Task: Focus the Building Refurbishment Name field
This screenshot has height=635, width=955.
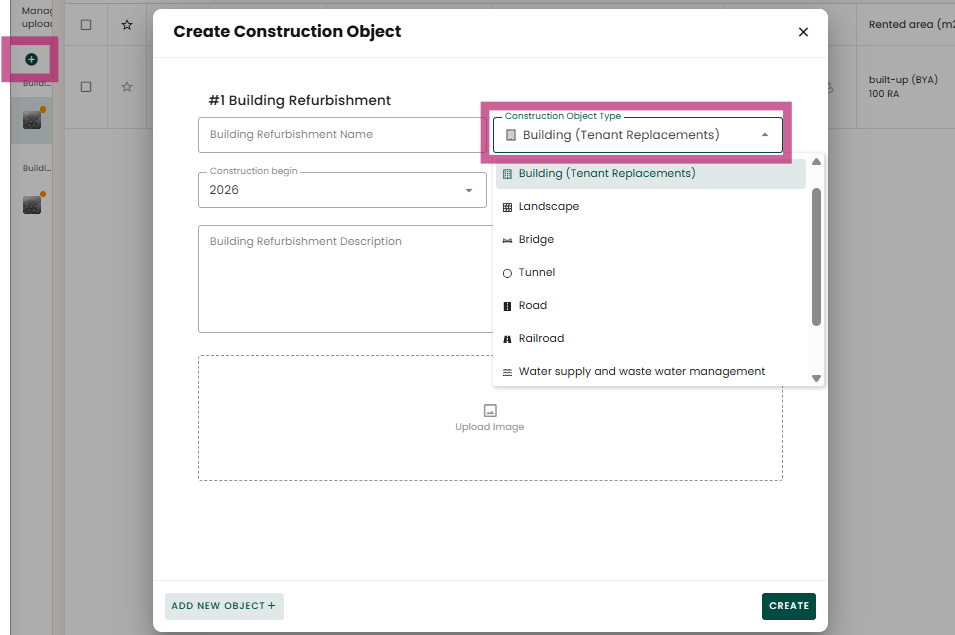Action: 340,135
